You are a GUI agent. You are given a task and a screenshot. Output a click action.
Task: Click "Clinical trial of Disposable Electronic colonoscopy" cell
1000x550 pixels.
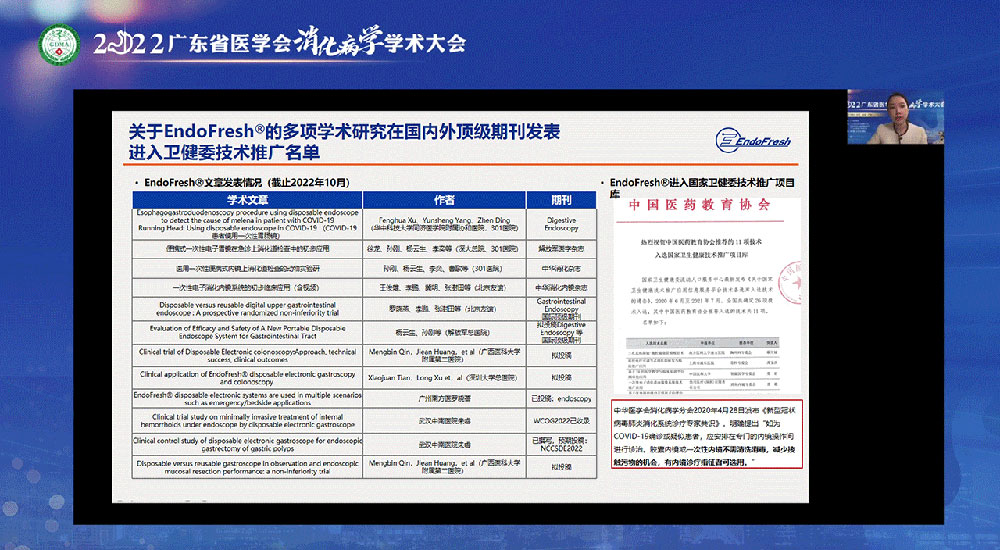(x=247, y=355)
